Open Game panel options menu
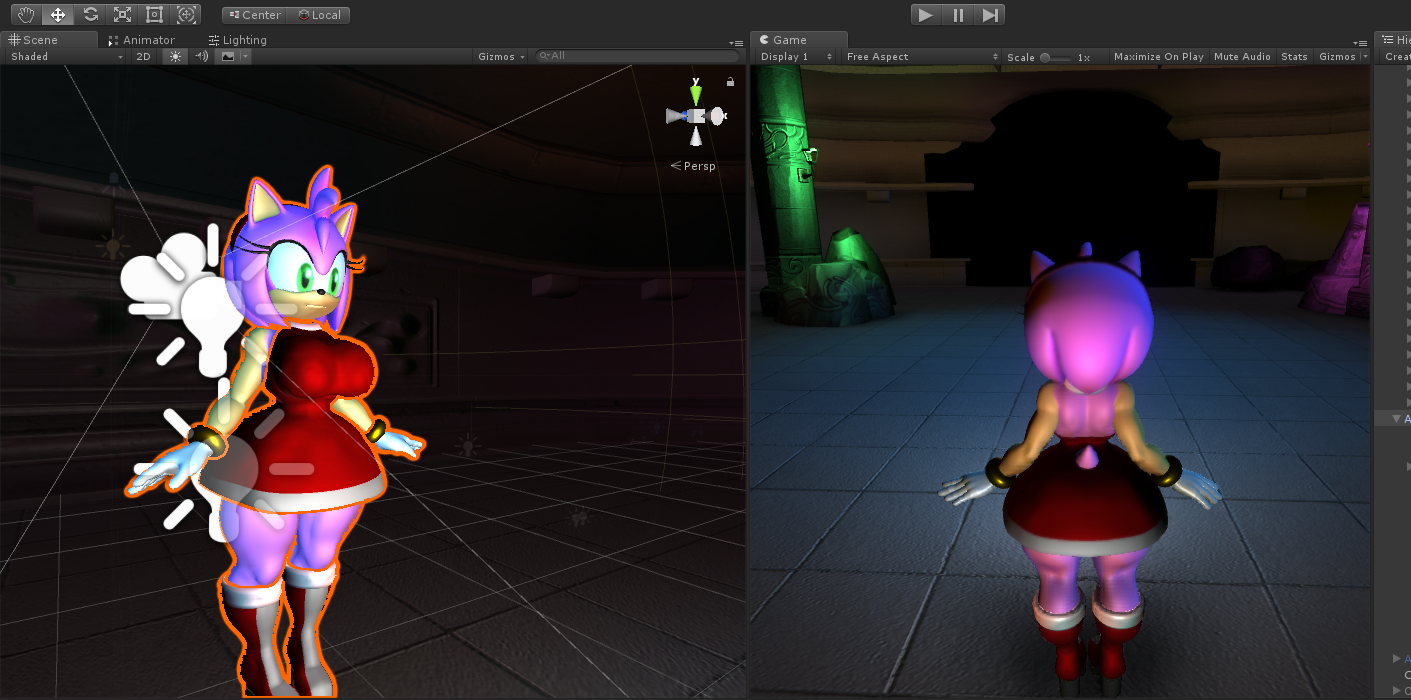The width and height of the screenshot is (1411, 700). point(1360,43)
